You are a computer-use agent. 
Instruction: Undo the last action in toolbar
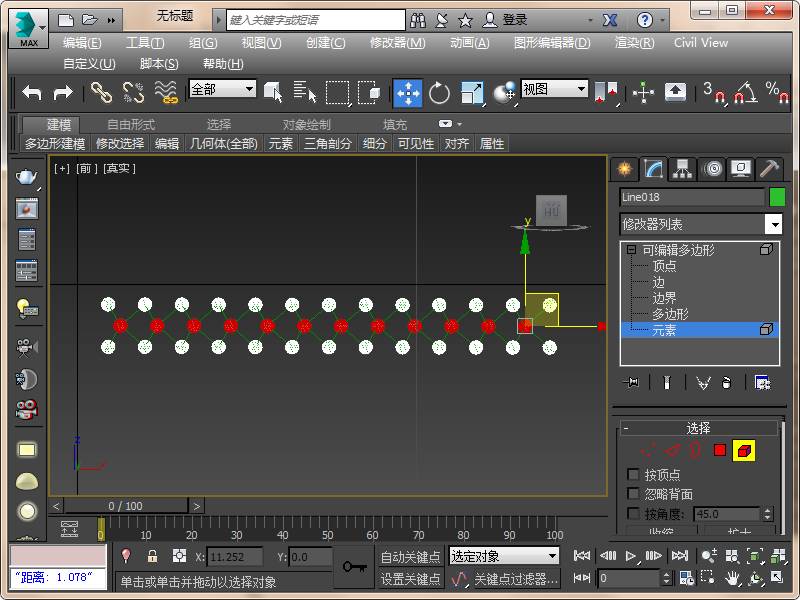click(x=32, y=93)
